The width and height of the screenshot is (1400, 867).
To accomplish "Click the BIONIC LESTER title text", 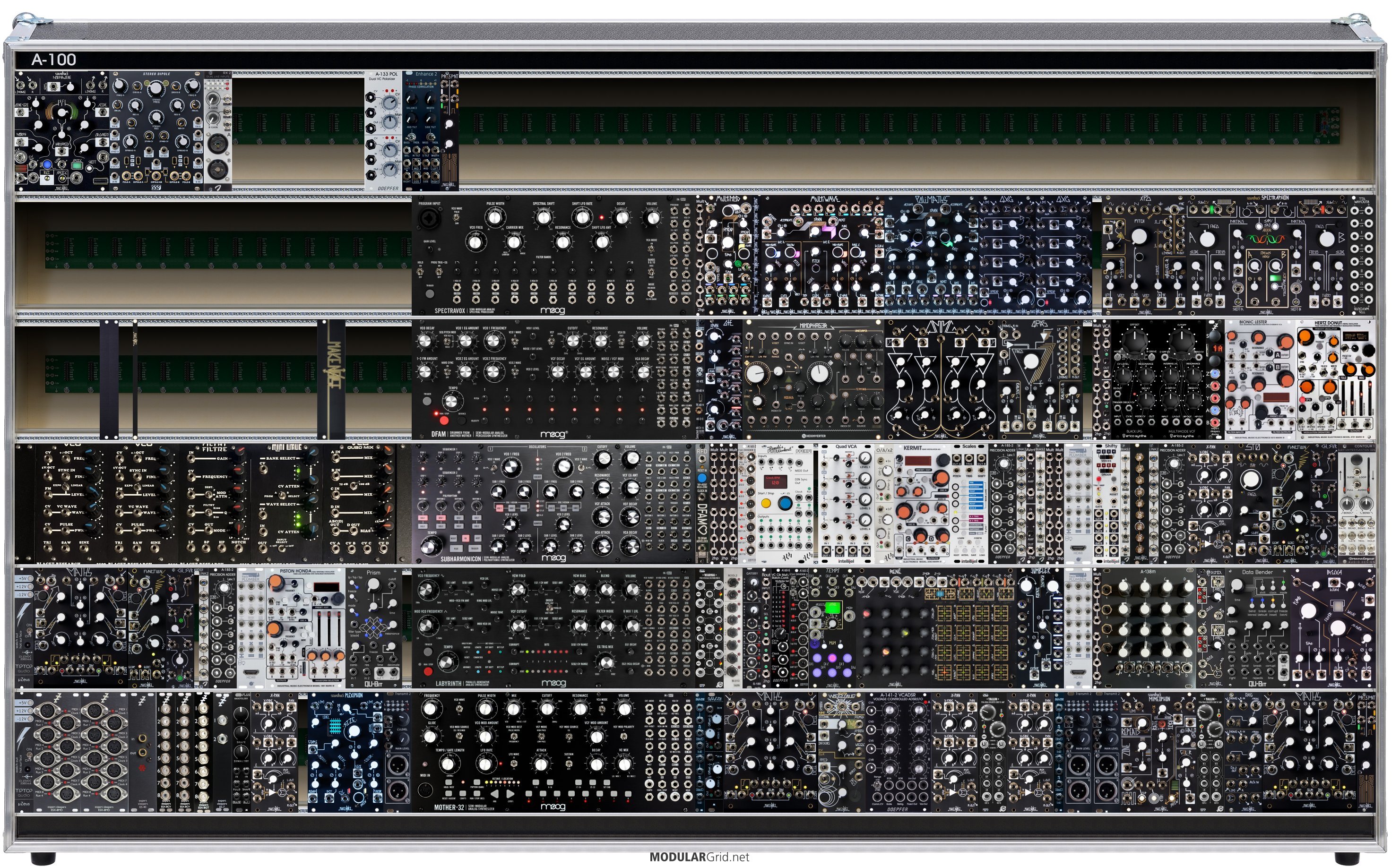I will (1253, 322).
